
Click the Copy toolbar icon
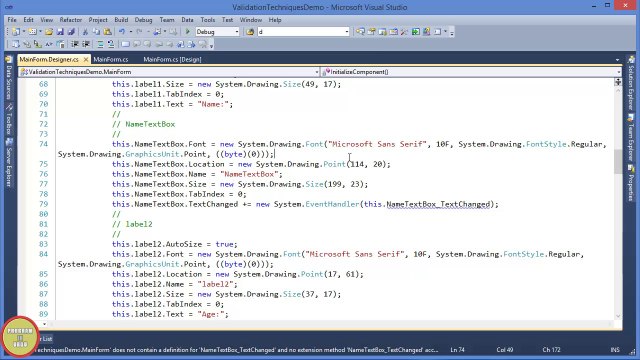click(x=96, y=31)
